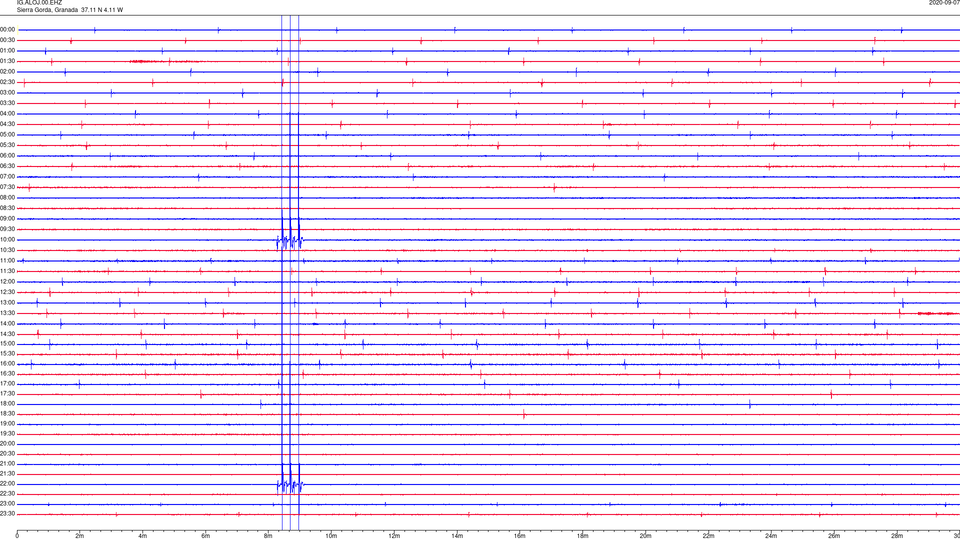
Task: Click the 22:00 row label
Action: (8, 484)
